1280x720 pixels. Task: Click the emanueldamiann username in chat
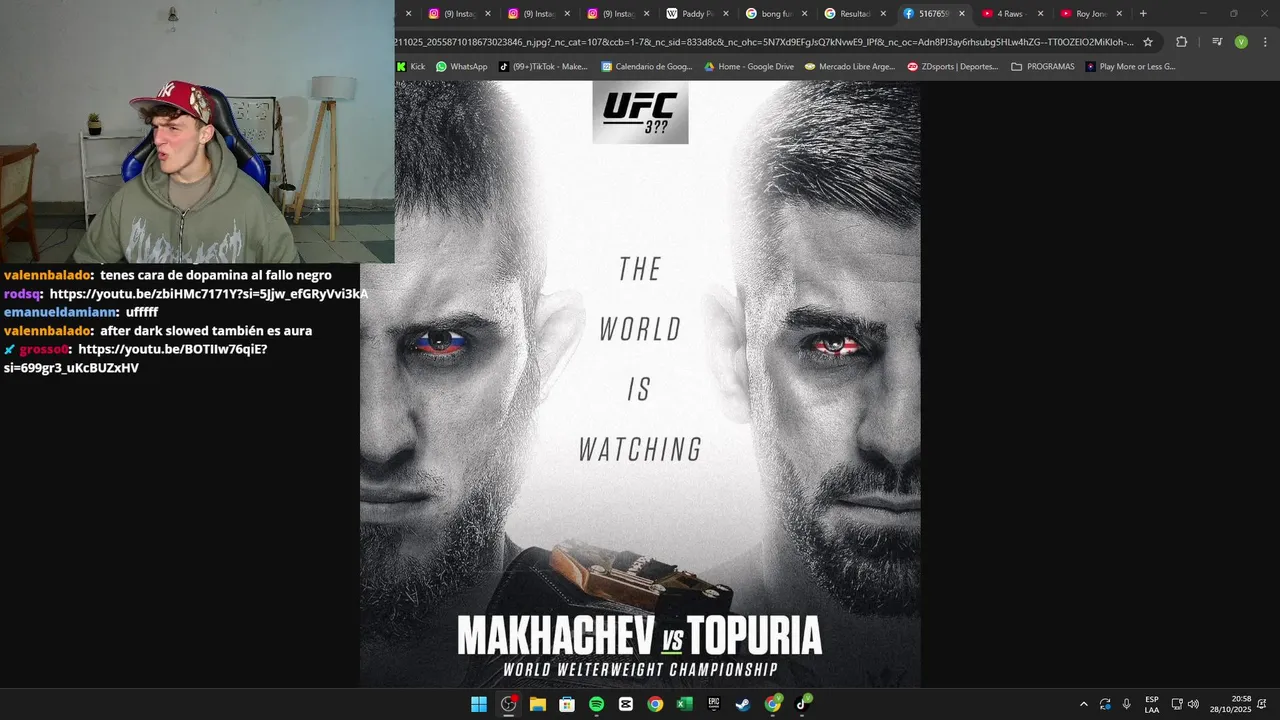point(61,312)
